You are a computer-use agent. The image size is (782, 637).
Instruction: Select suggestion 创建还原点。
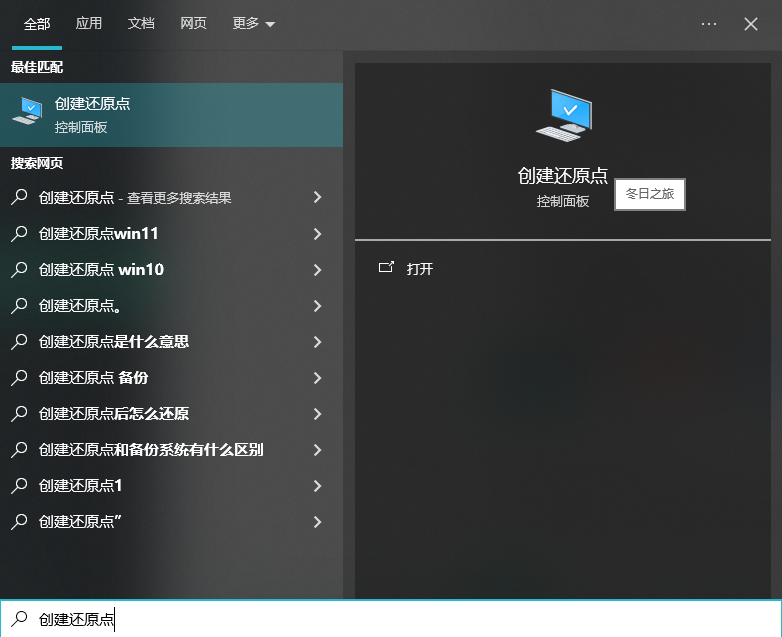172,305
